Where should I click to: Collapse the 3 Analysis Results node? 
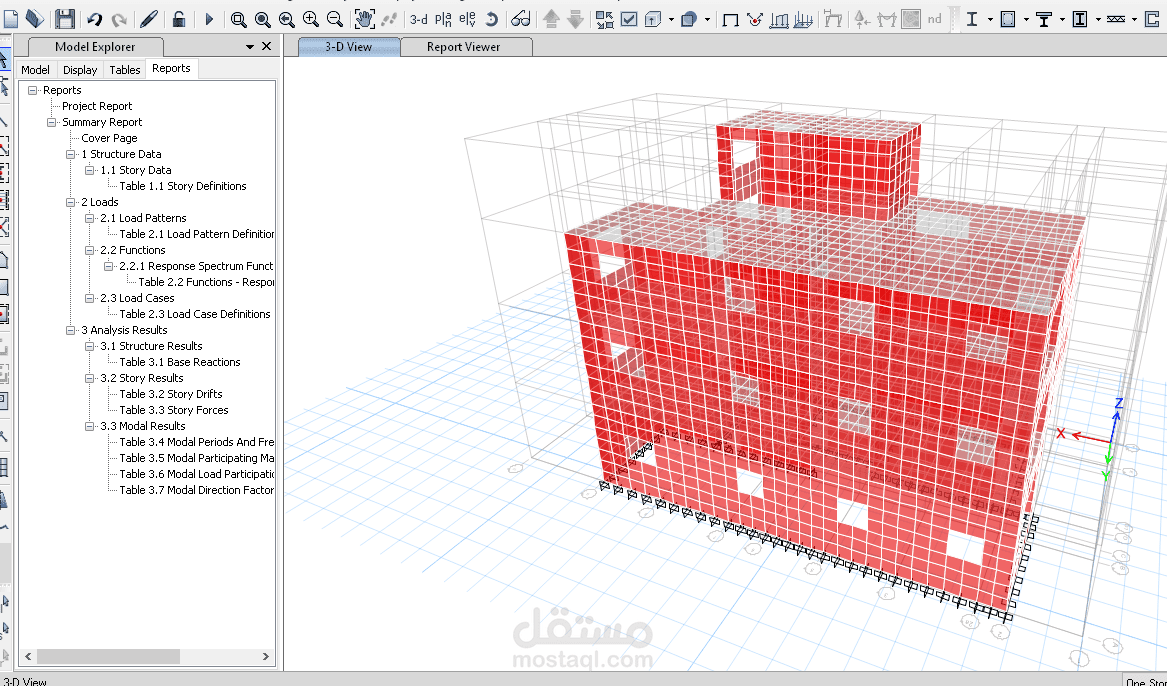71,330
